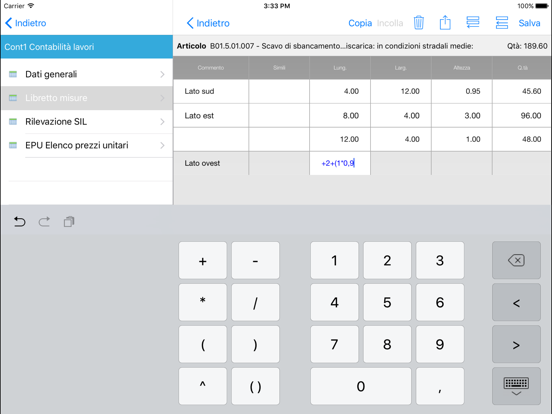Image resolution: width=552 pixels, height=414 pixels.
Task: Tap the multiply asterisk key
Action: [202, 302]
